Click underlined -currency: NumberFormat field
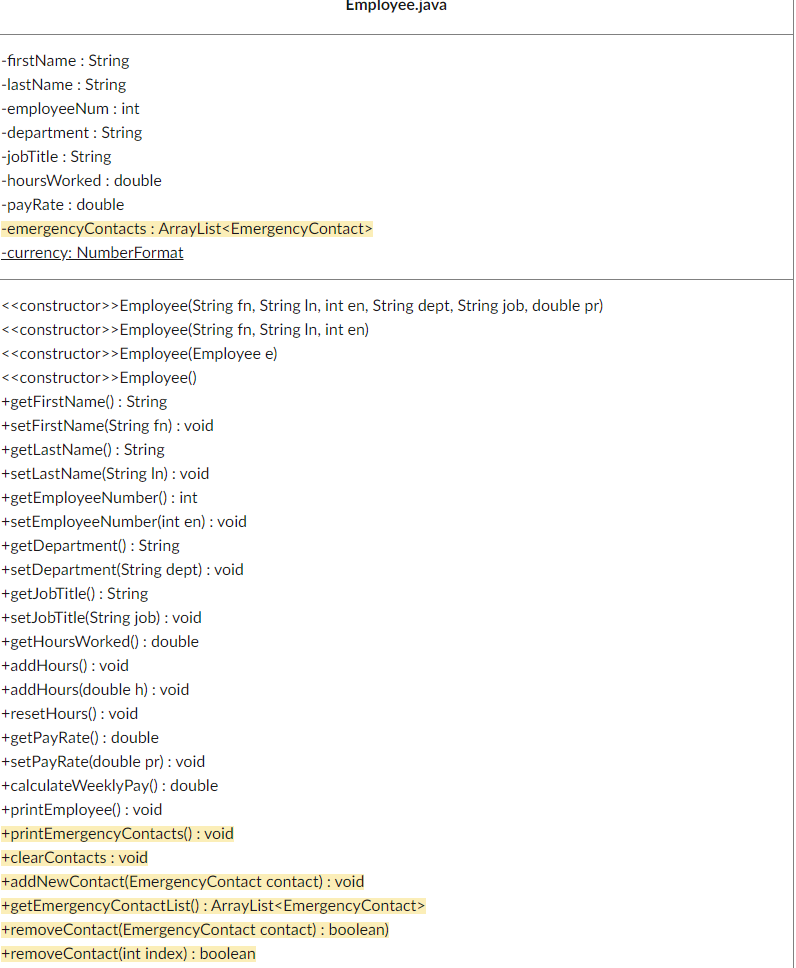Viewport: 796px width, 968px height. 93,253
